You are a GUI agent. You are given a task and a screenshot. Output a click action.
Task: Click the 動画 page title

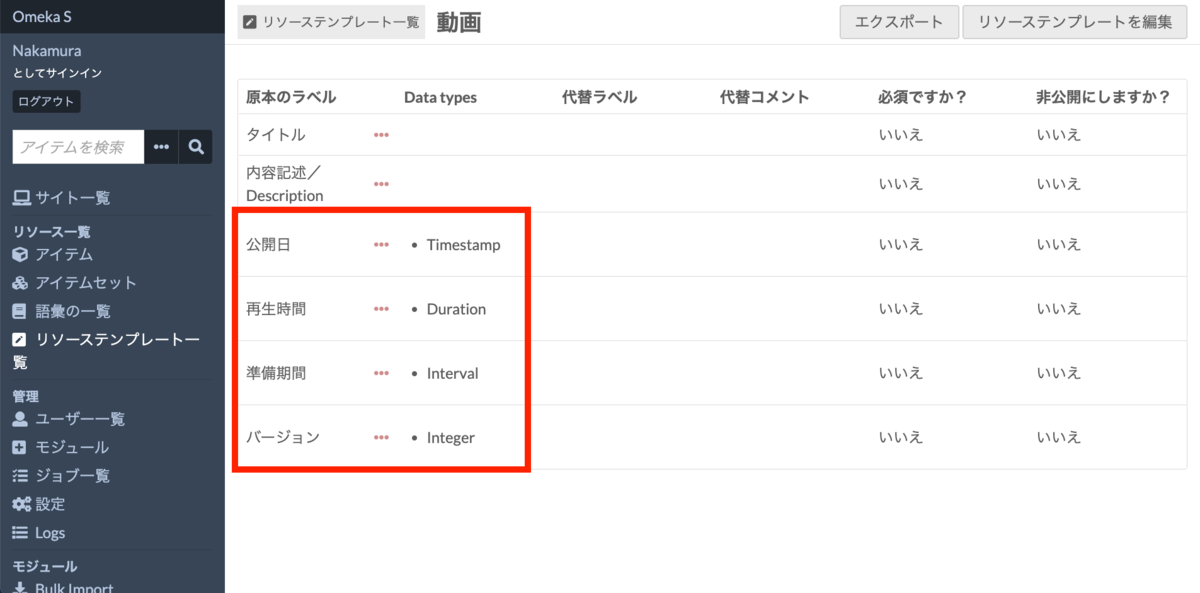(x=459, y=22)
